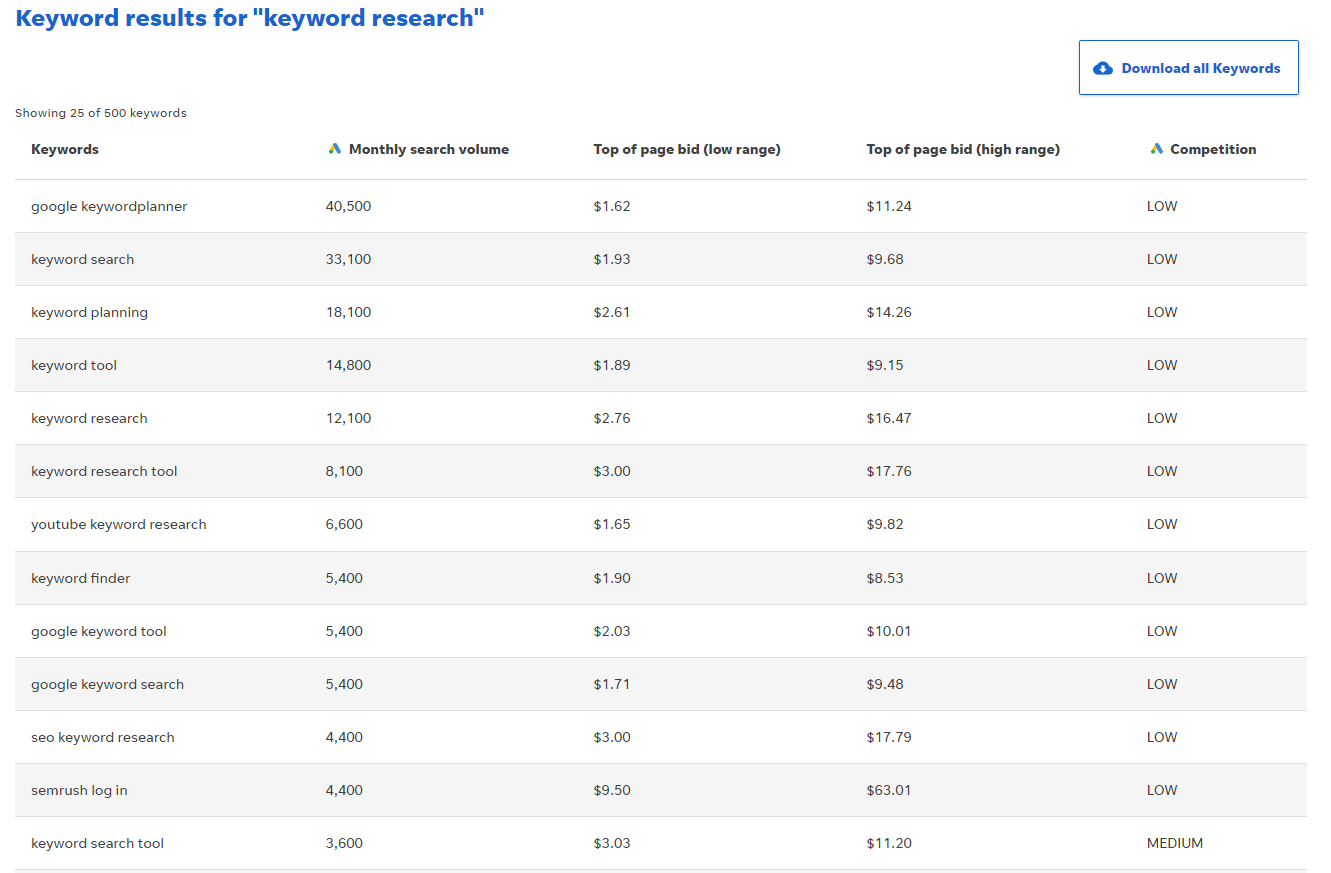This screenshot has height=873, width=1331.
Task: Click the $10.01 high range bid
Action: click(889, 631)
